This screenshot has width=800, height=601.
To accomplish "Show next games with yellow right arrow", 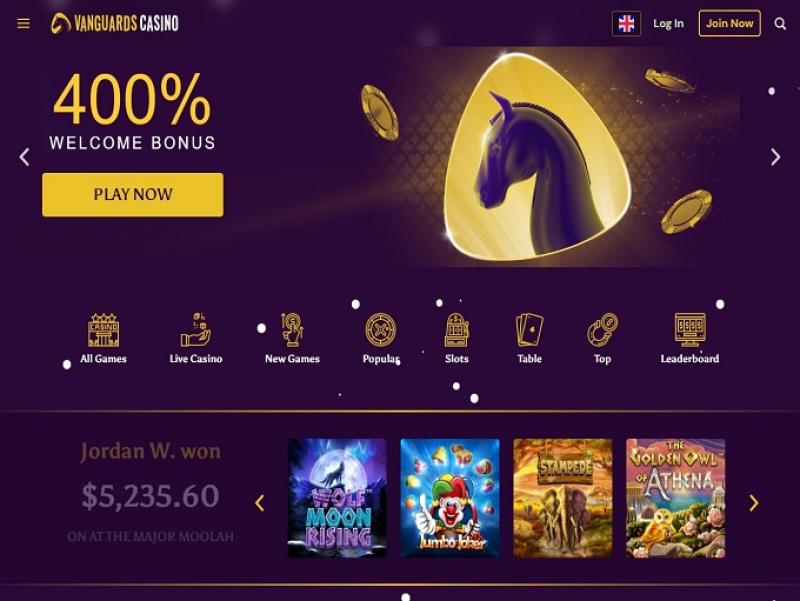I will (x=754, y=503).
